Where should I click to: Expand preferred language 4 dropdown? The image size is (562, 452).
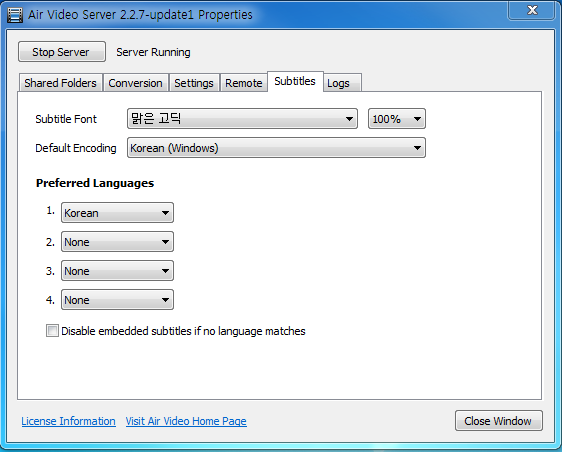click(117, 300)
